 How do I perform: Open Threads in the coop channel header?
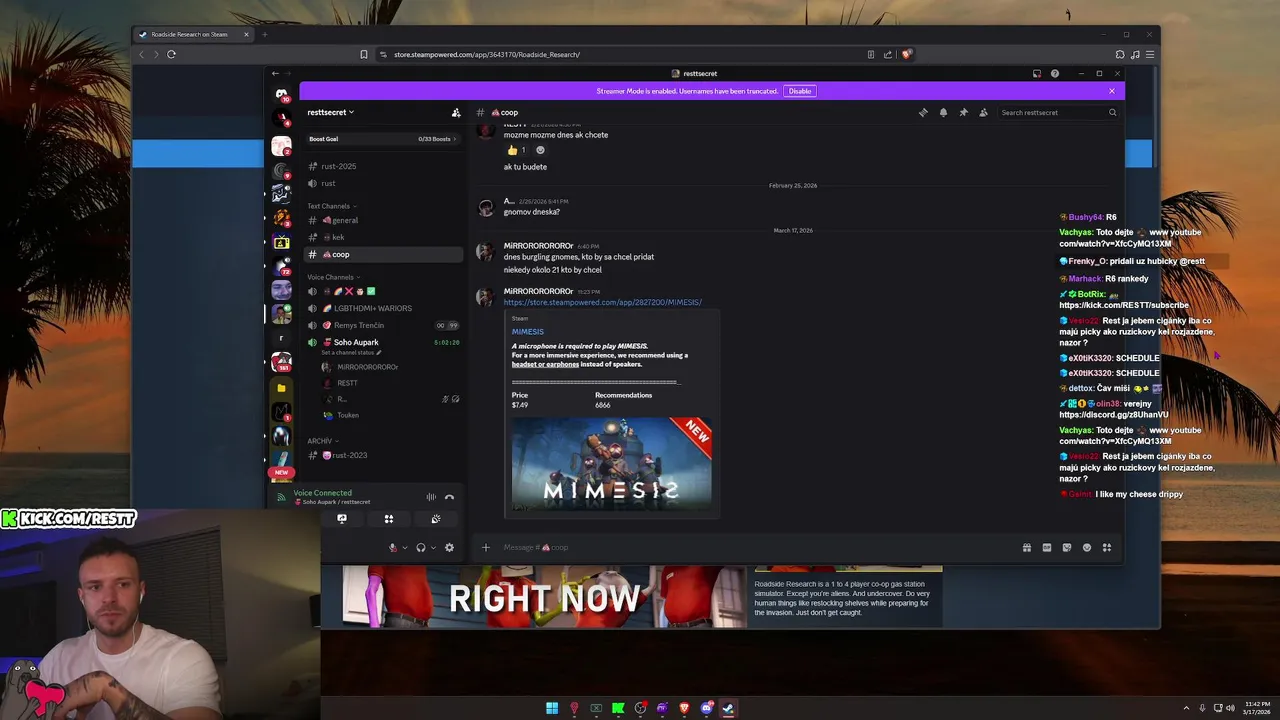(x=923, y=112)
